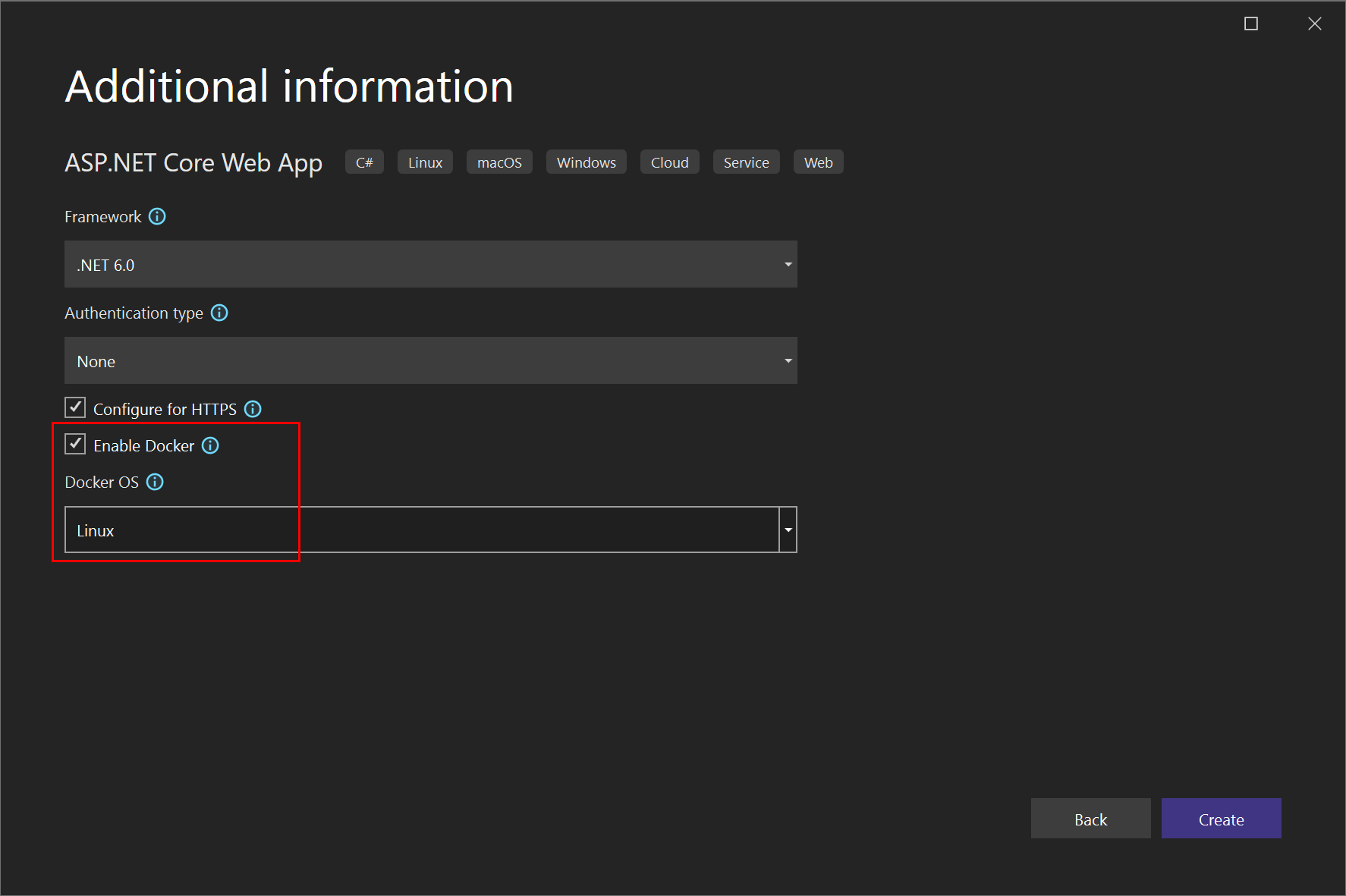The width and height of the screenshot is (1346, 896).
Task: Click the Authentication type info icon
Action: tap(219, 313)
